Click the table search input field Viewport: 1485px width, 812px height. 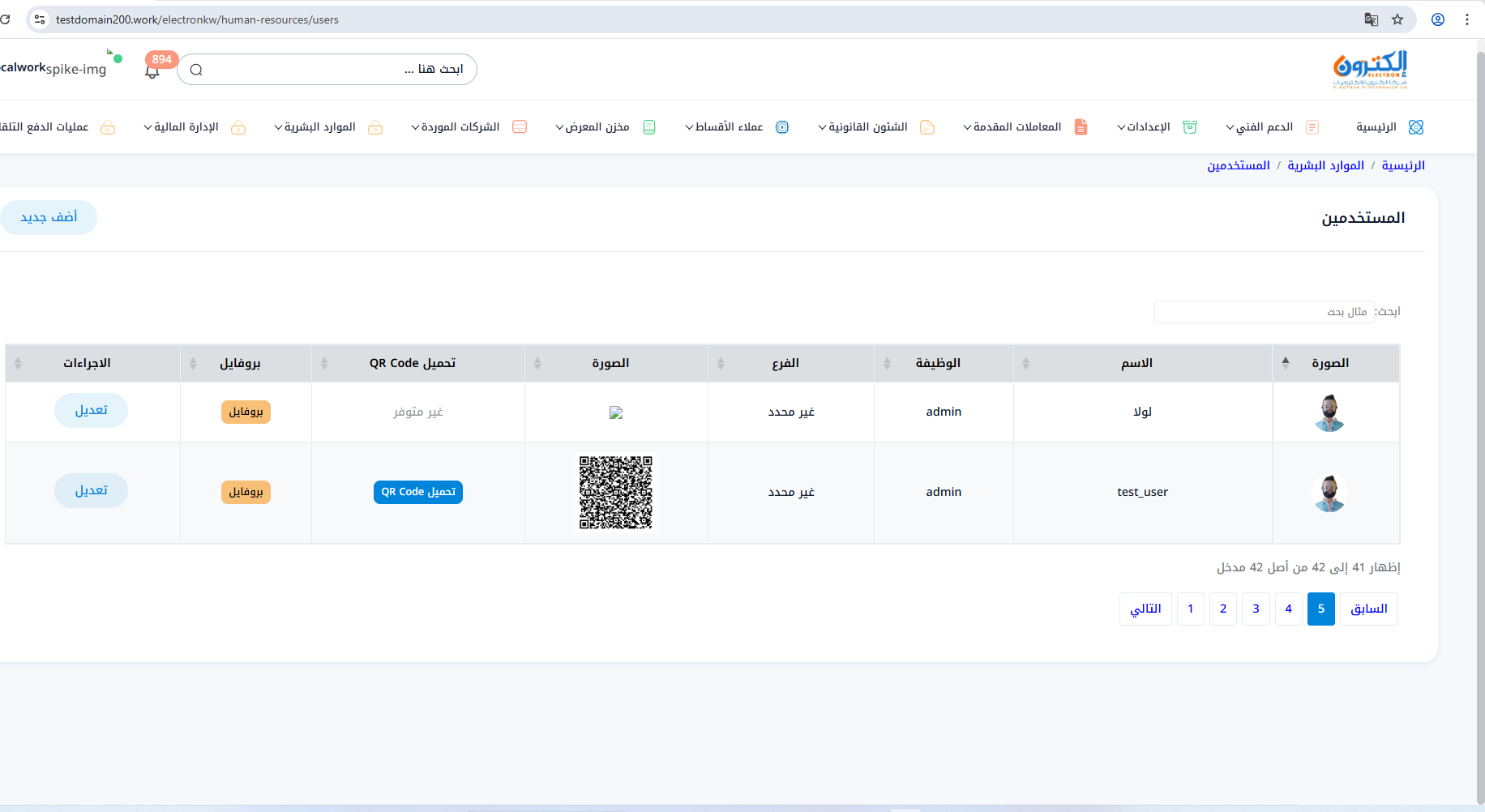coord(1264,312)
